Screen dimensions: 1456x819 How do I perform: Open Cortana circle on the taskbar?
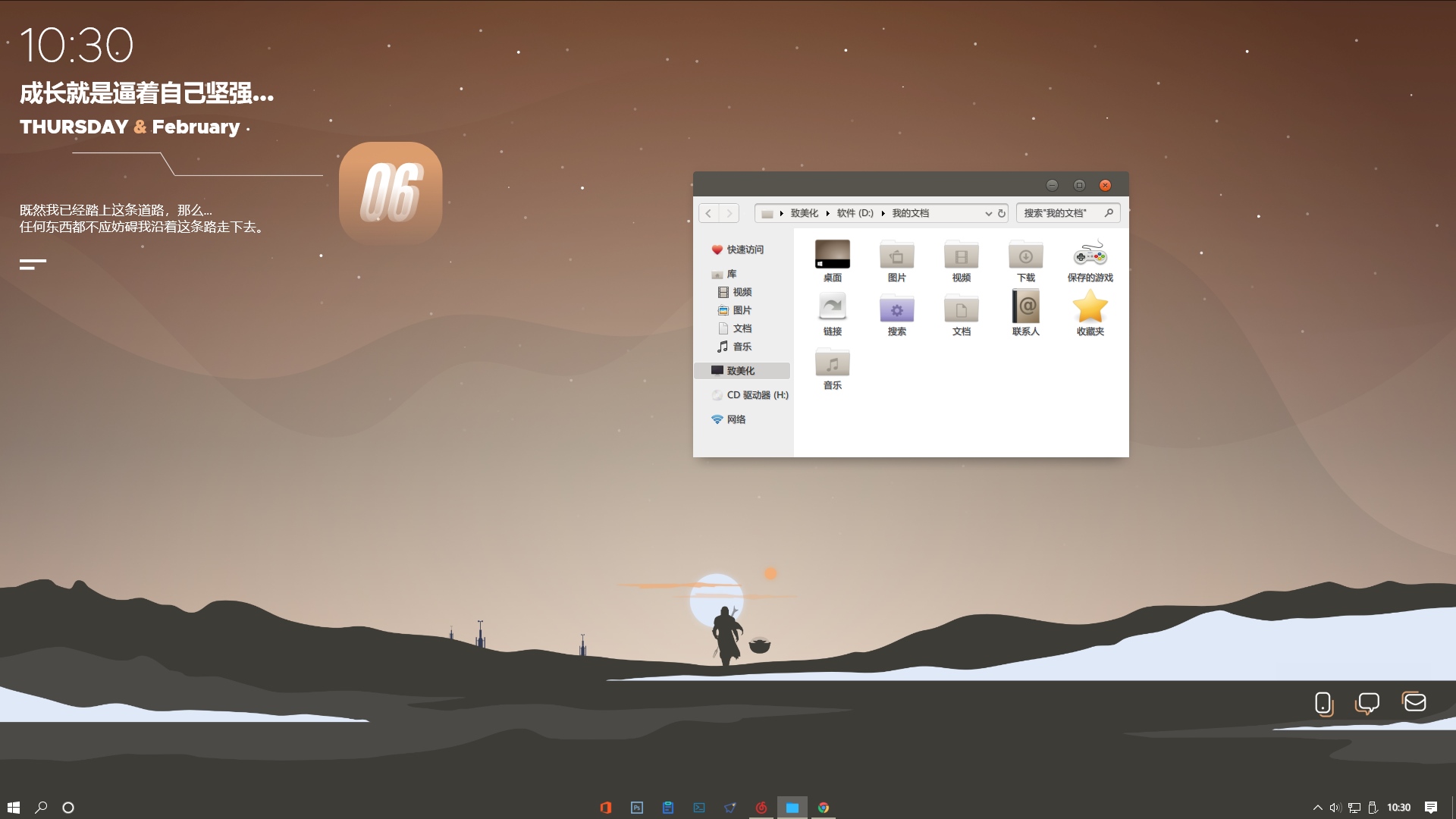point(68,808)
